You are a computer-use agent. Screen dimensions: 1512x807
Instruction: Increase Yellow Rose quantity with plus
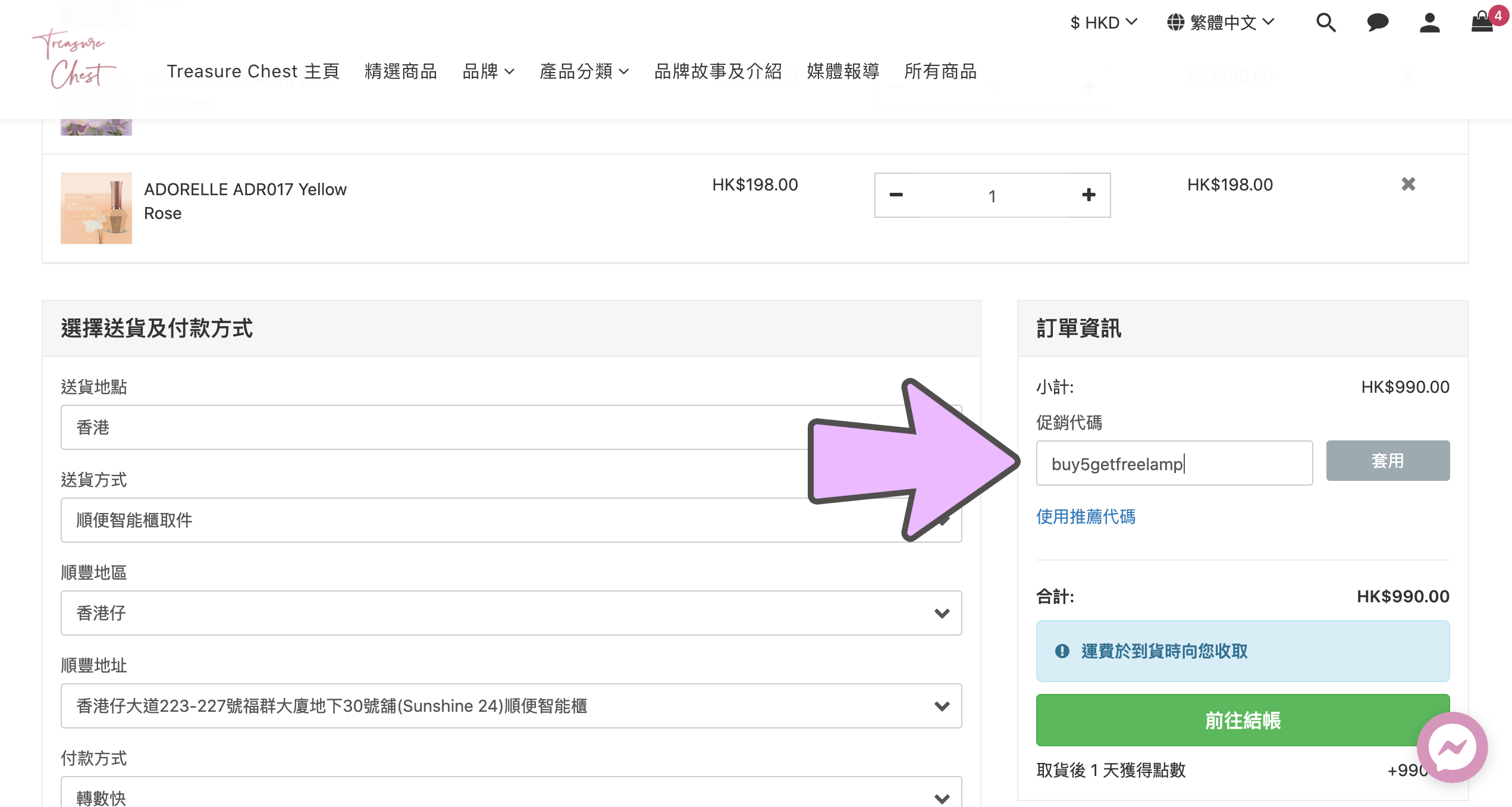pos(1088,195)
